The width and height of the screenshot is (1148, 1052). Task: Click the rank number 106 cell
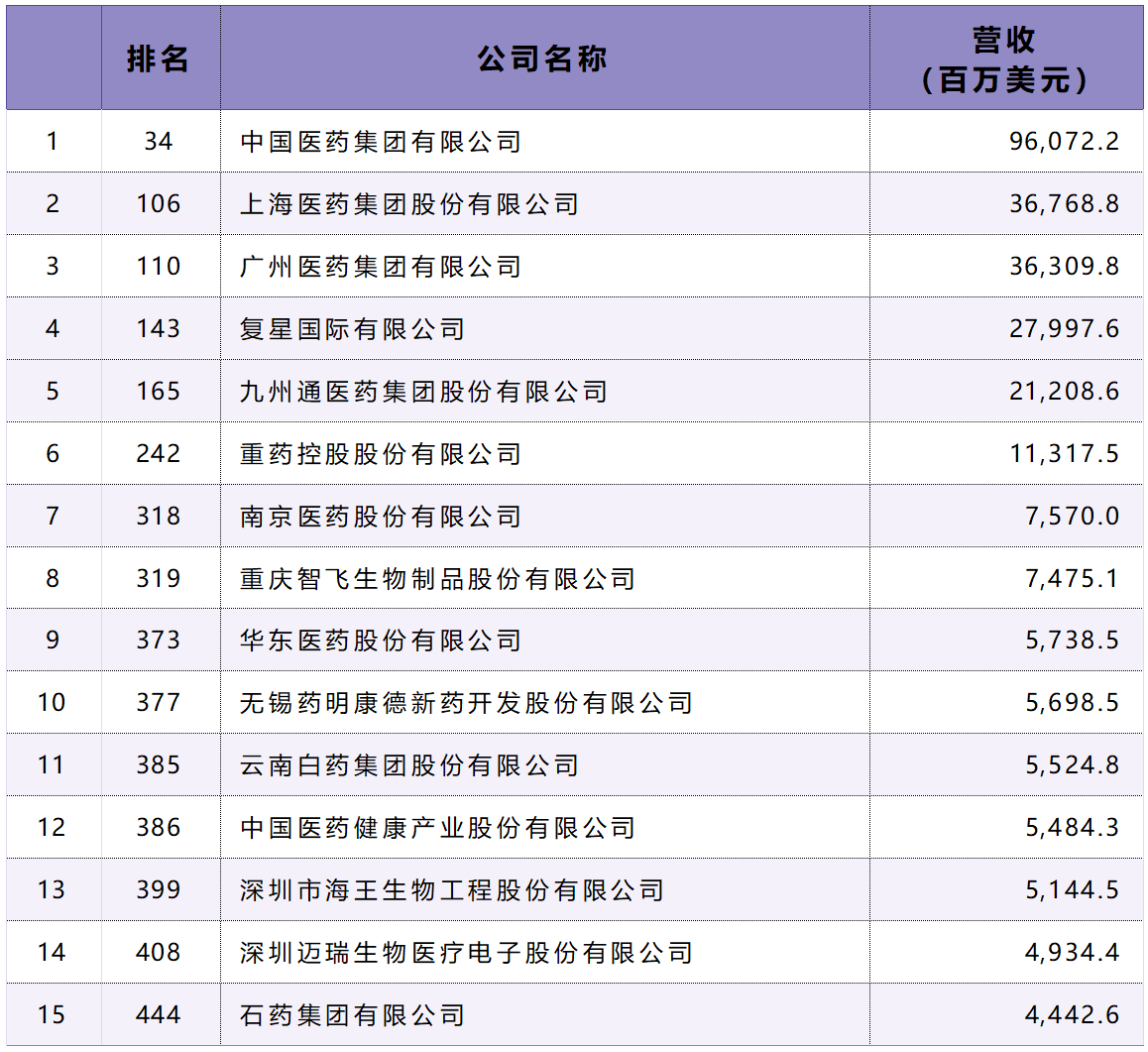pos(160,203)
